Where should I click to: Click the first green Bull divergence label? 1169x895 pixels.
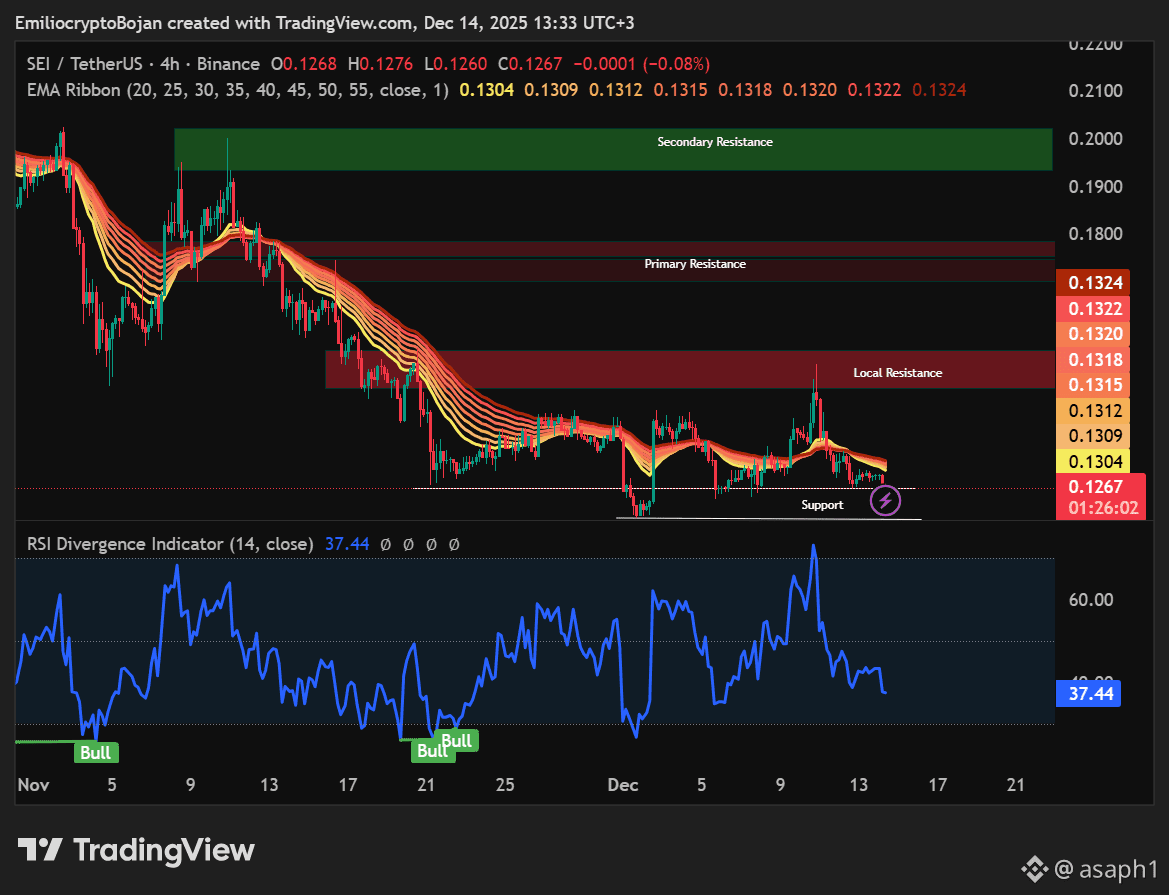pyautogui.click(x=96, y=753)
